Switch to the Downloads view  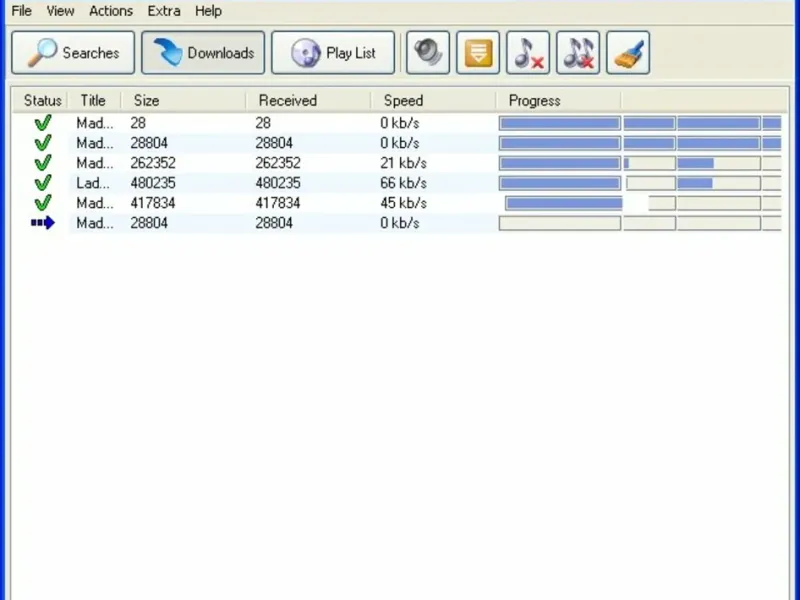pyautogui.click(x=203, y=53)
